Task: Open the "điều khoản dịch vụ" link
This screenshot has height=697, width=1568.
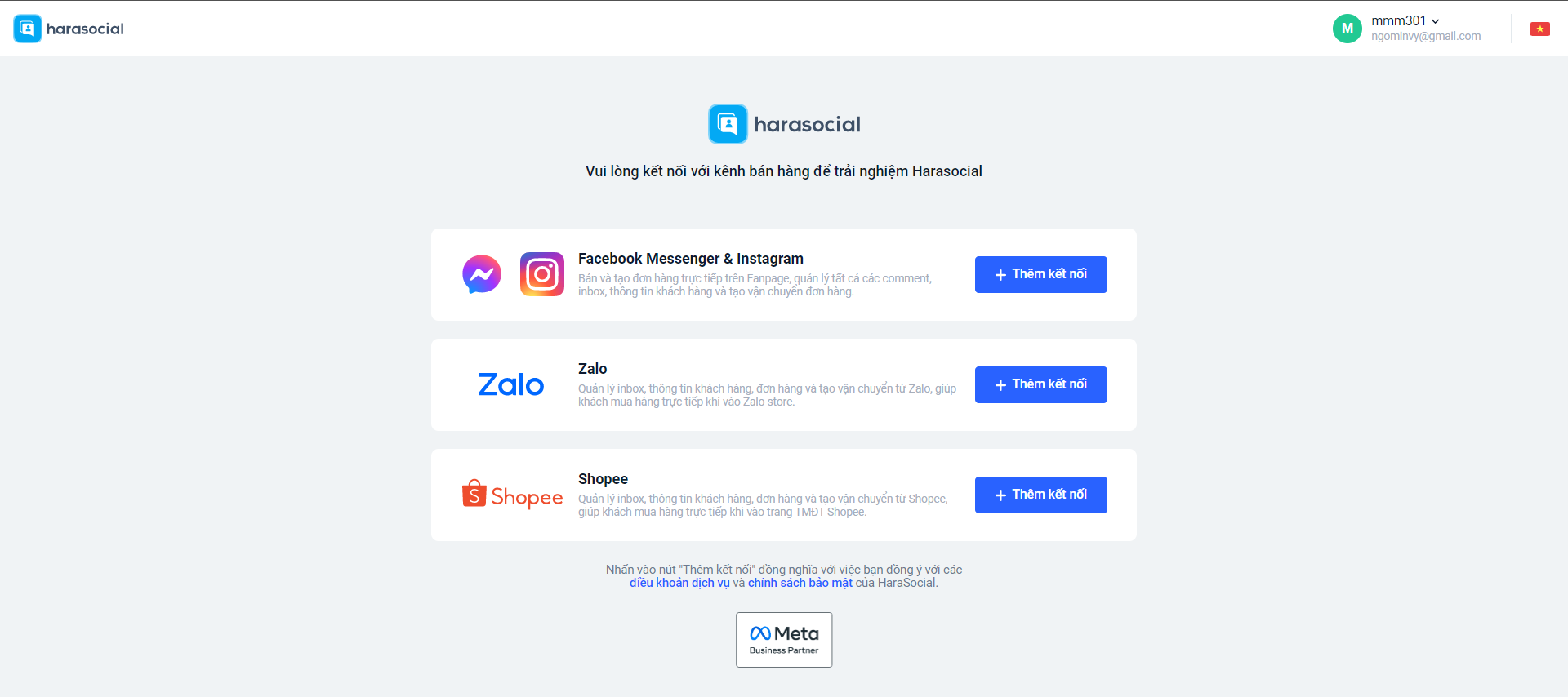Action: [x=679, y=583]
